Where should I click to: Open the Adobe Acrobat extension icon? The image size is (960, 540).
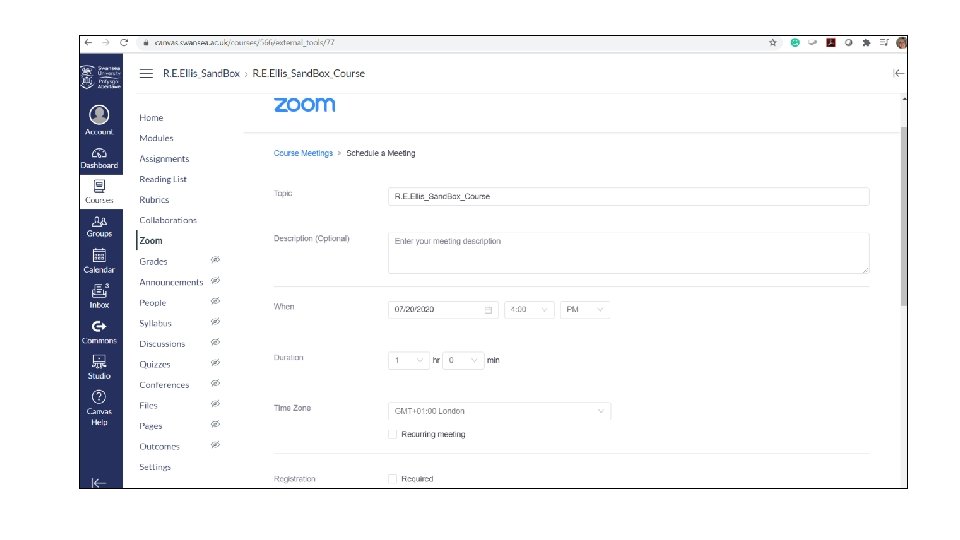pos(831,42)
